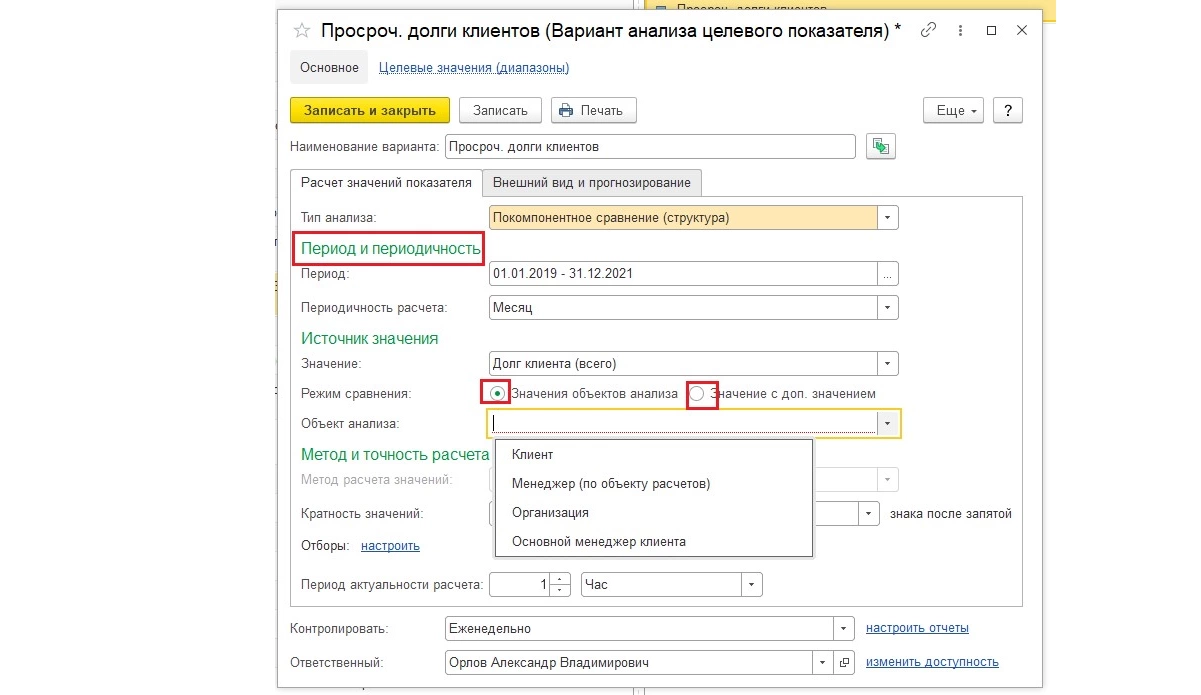Choose Организация from the dropdown list

(550, 513)
